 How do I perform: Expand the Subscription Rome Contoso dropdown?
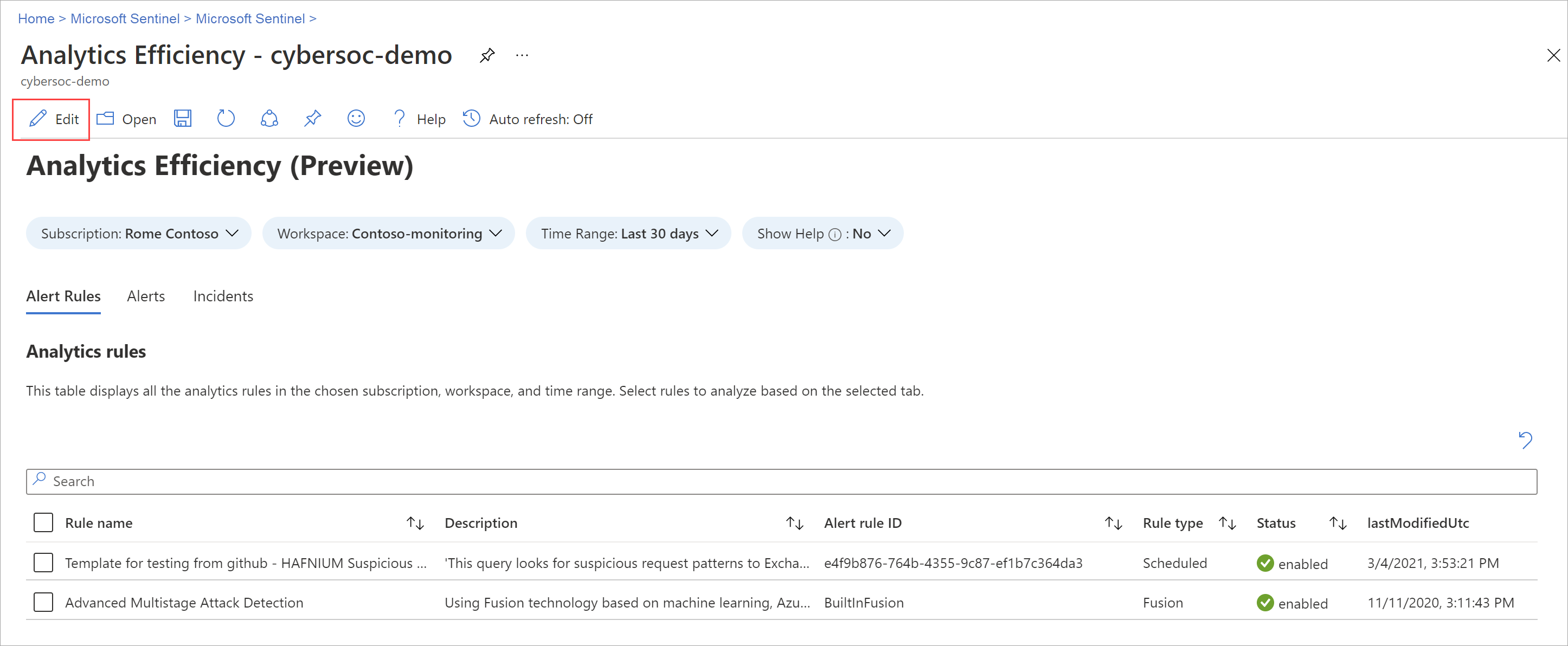[x=139, y=234]
